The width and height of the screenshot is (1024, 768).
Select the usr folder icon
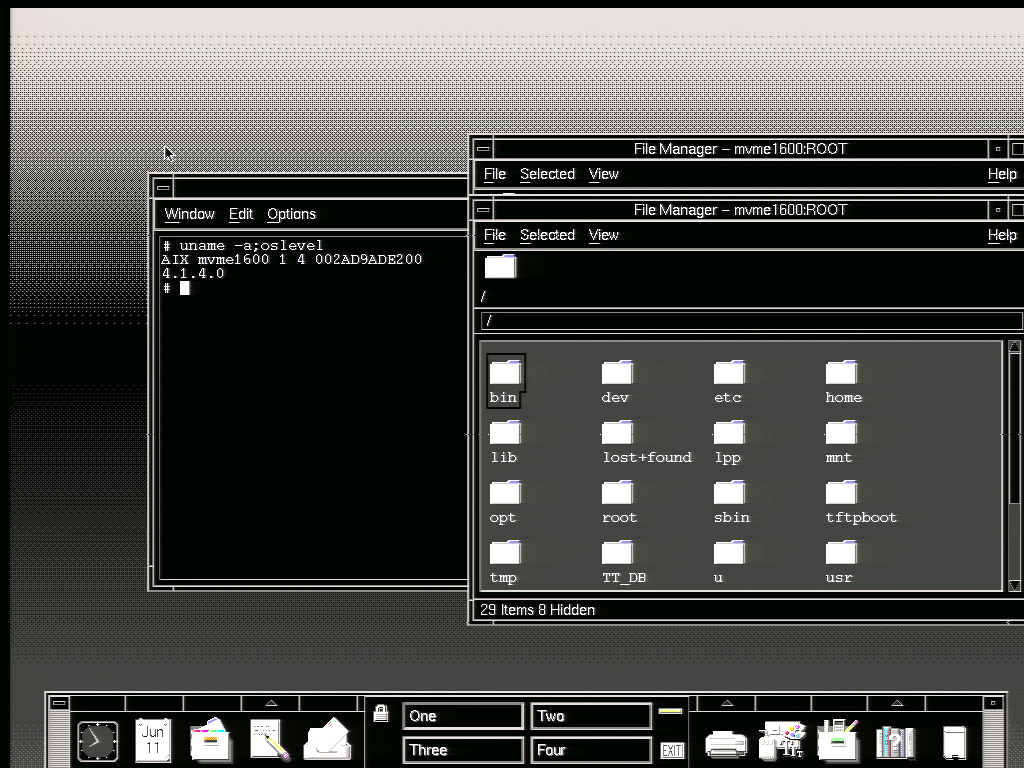point(841,552)
